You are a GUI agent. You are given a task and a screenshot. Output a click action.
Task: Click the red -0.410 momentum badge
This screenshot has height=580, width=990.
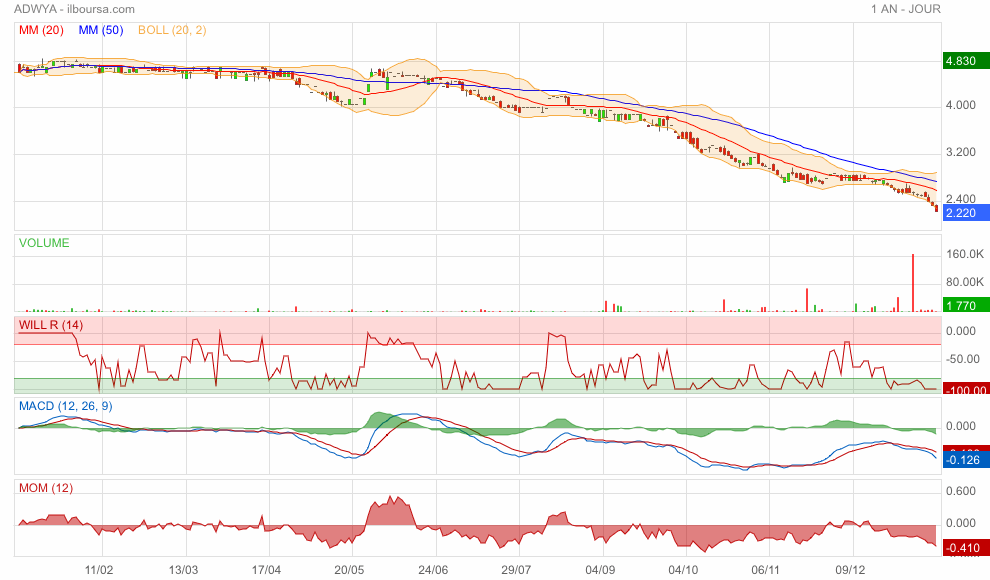(x=965, y=548)
